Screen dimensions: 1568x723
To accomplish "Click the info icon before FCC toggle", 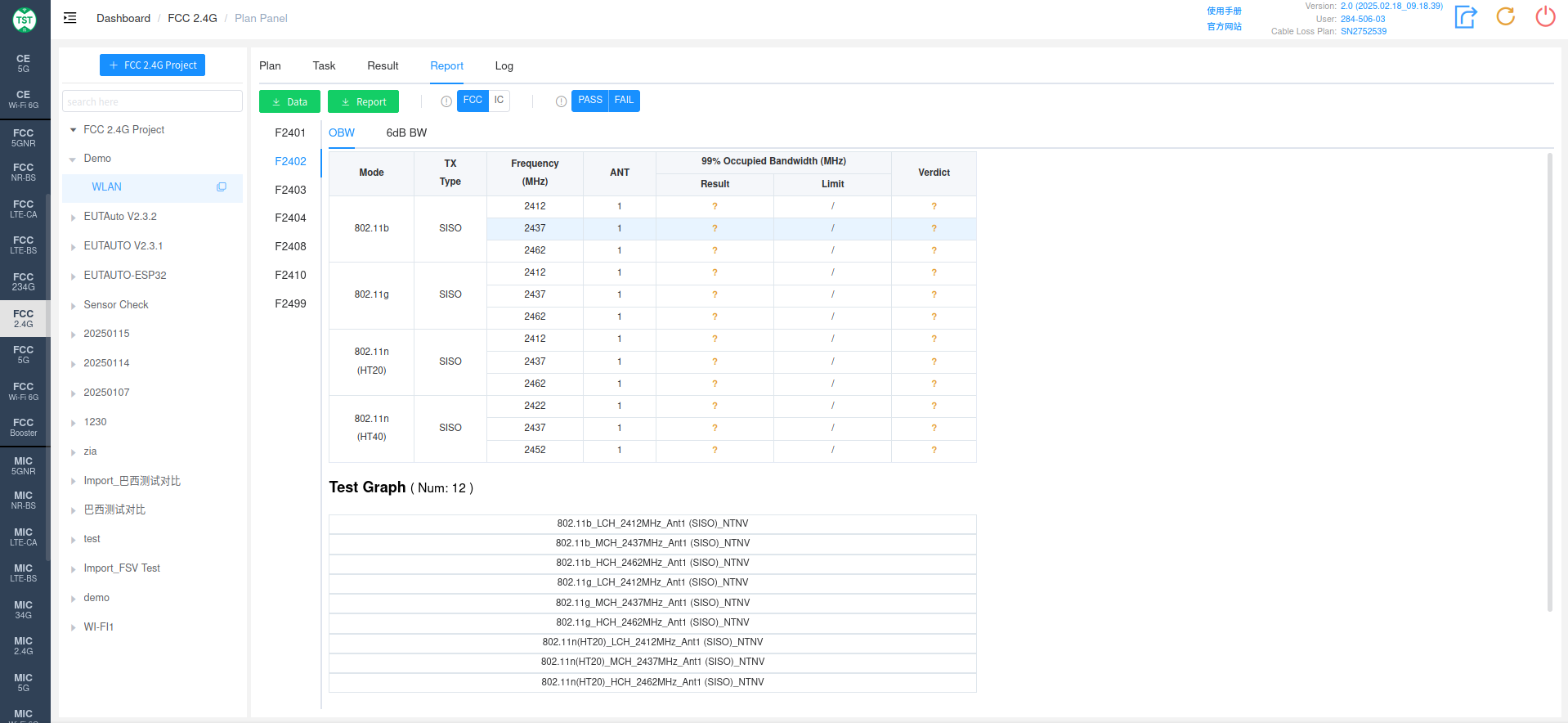I will 446,101.
